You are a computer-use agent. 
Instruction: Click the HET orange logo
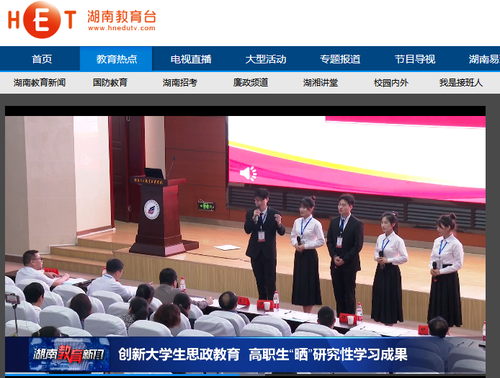coord(42,20)
